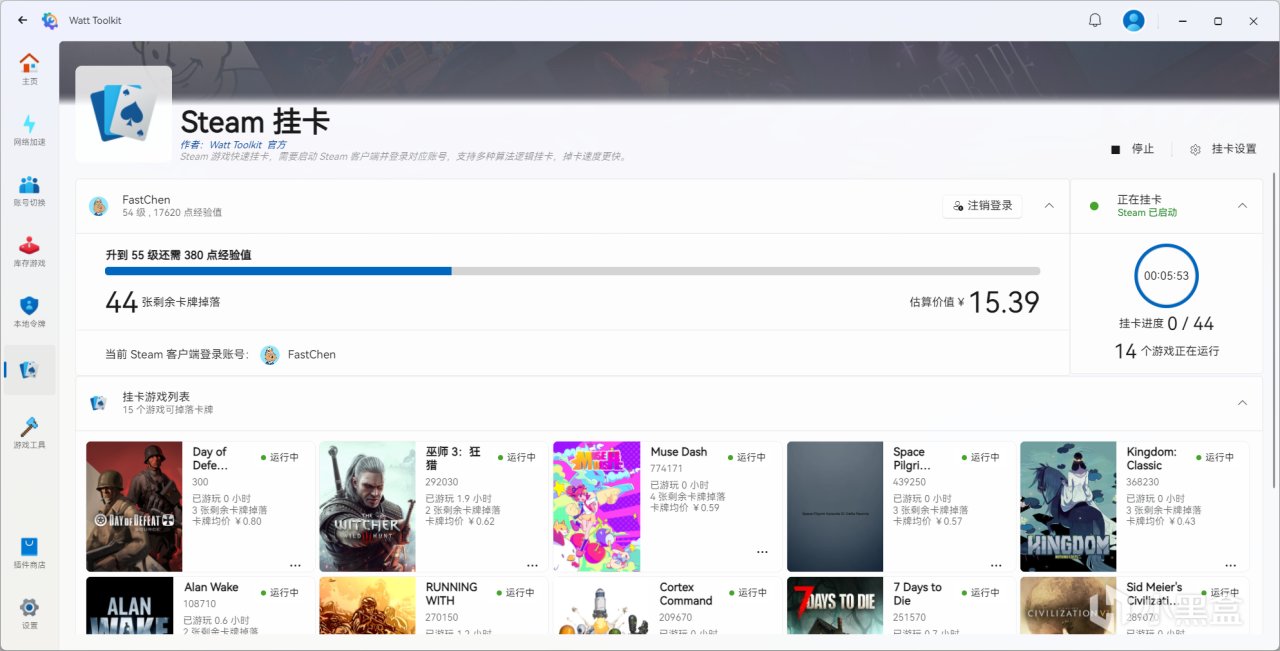Screen dimensions: 1280x651
Task: Click Alan Wake app ID 108710
Action: (200, 604)
